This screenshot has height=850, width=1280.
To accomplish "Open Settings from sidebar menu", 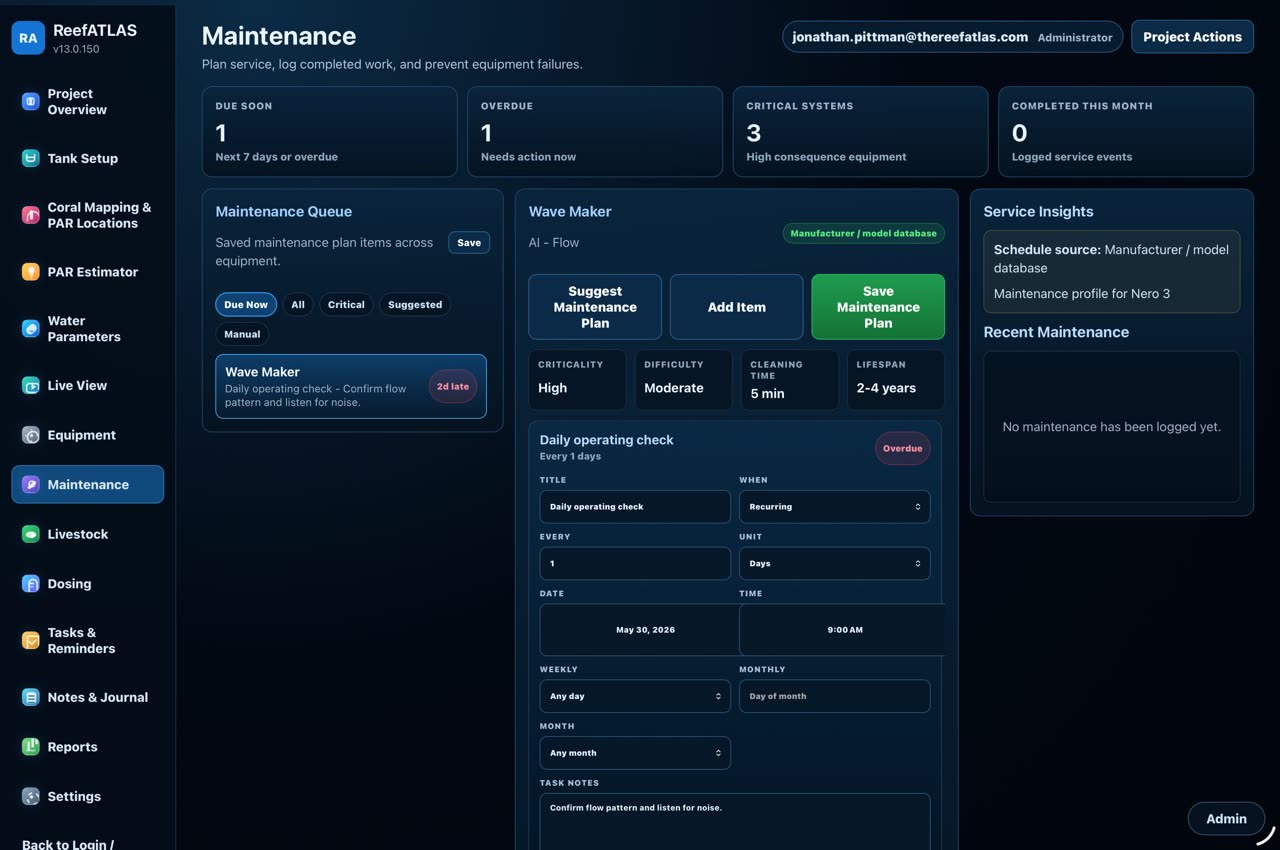I will (x=88, y=796).
